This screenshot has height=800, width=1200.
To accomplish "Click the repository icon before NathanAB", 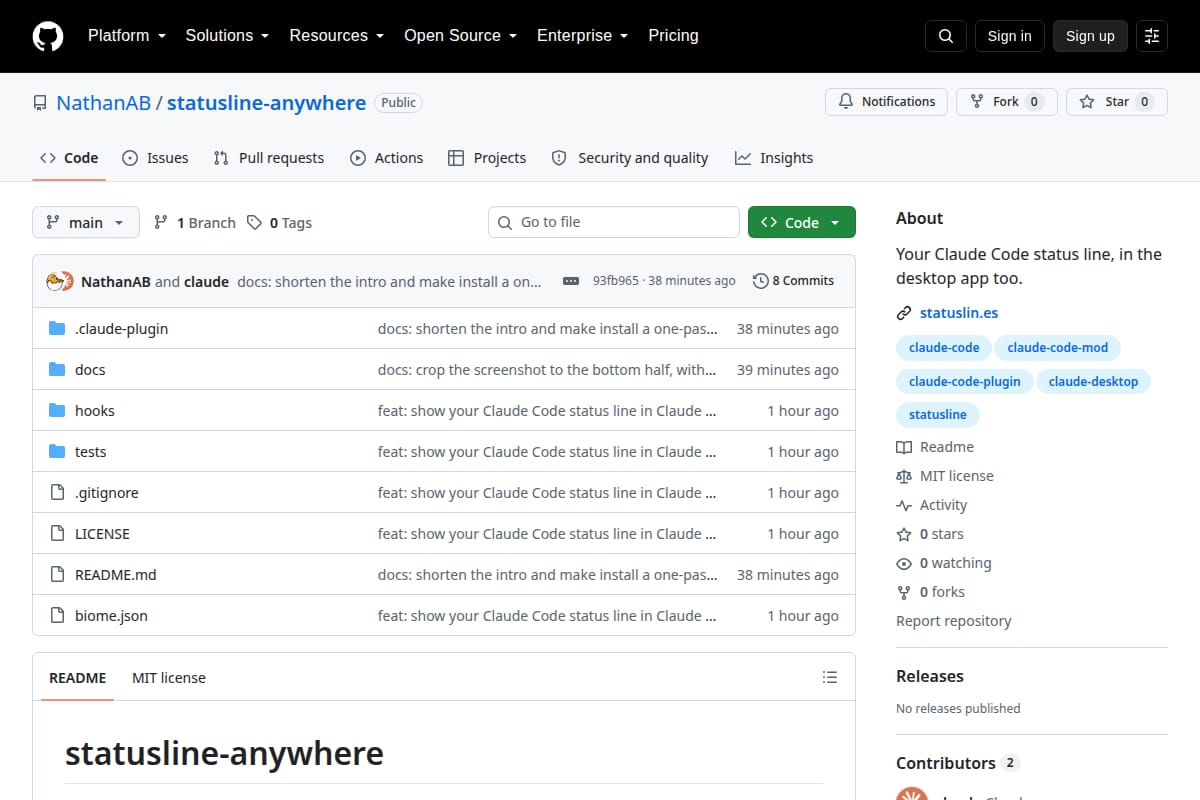I will pyautogui.click(x=40, y=103).
